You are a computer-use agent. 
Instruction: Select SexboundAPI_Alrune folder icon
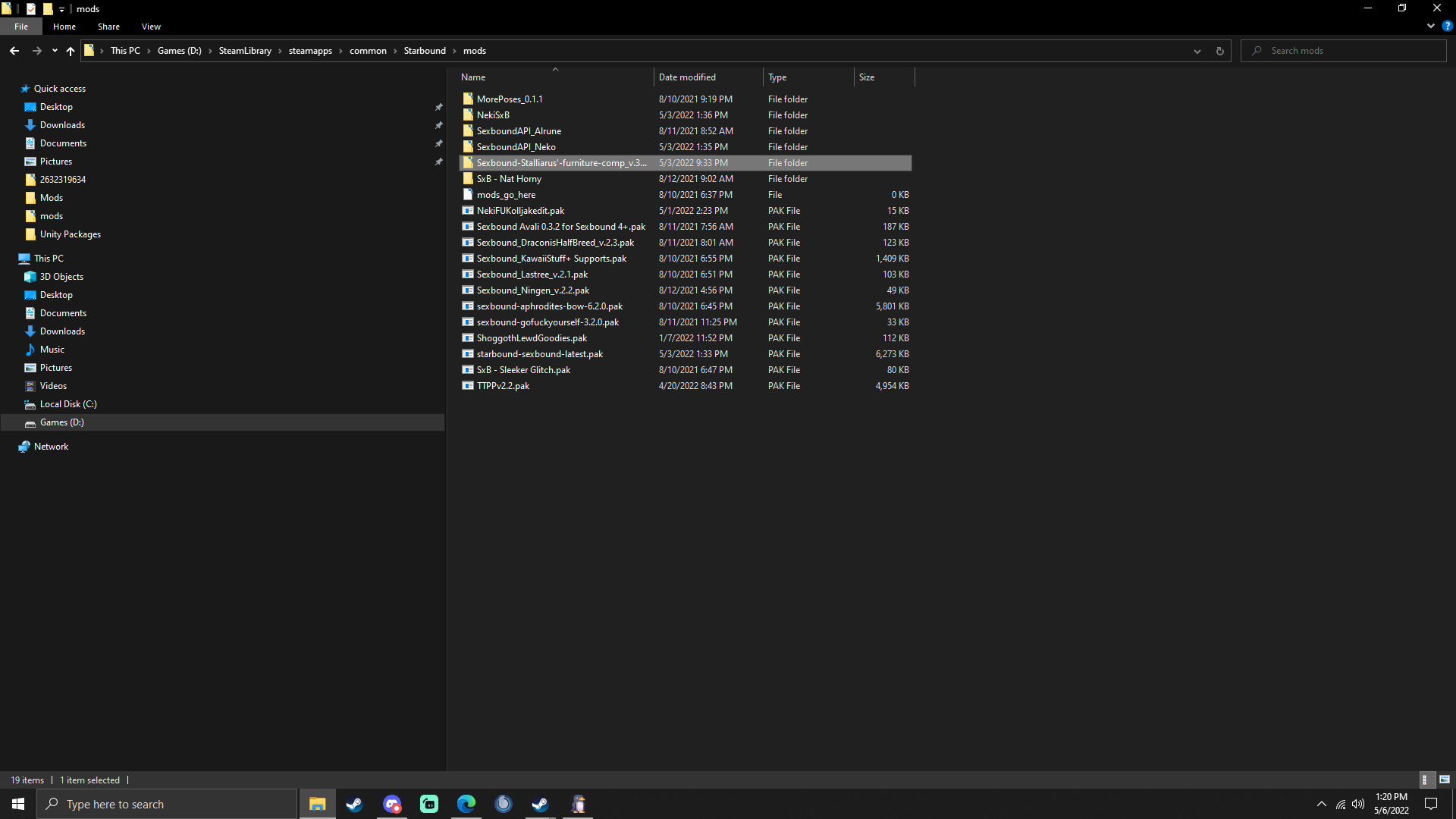468,130
